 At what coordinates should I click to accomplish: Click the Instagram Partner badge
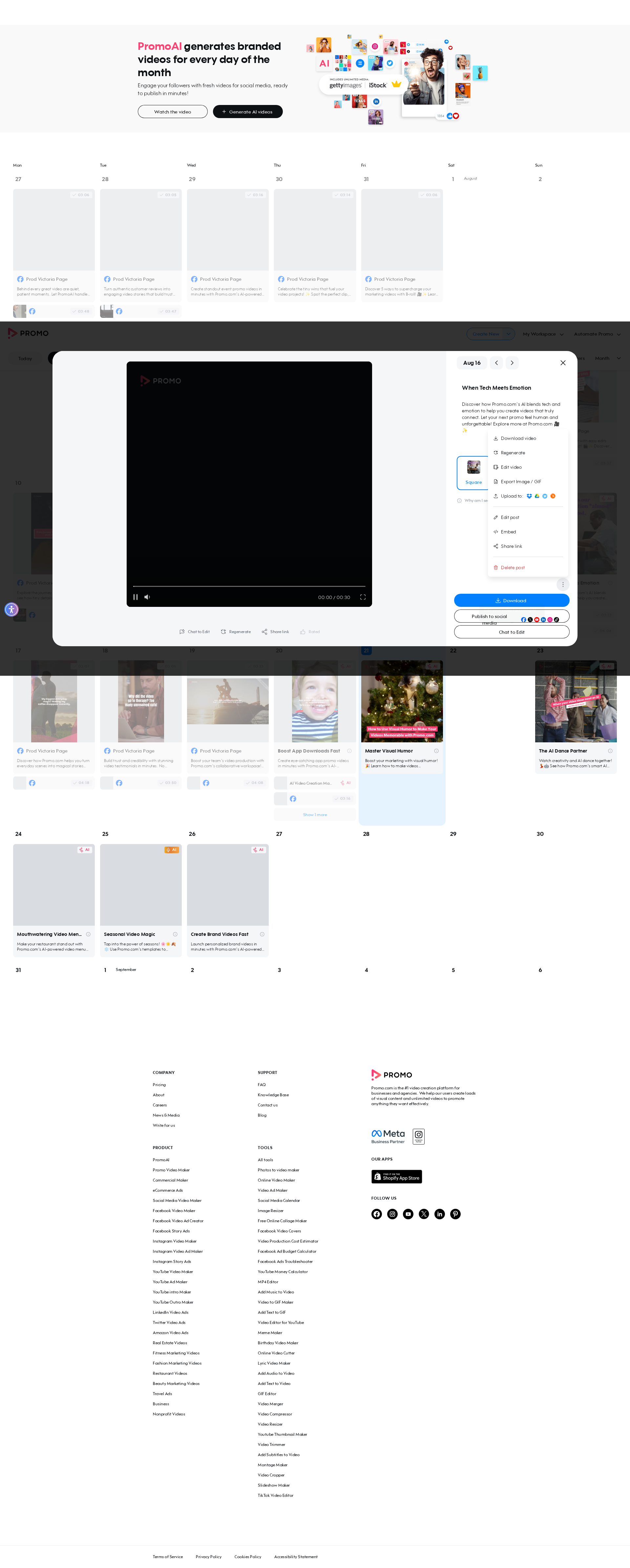(x=419, y=1136)
